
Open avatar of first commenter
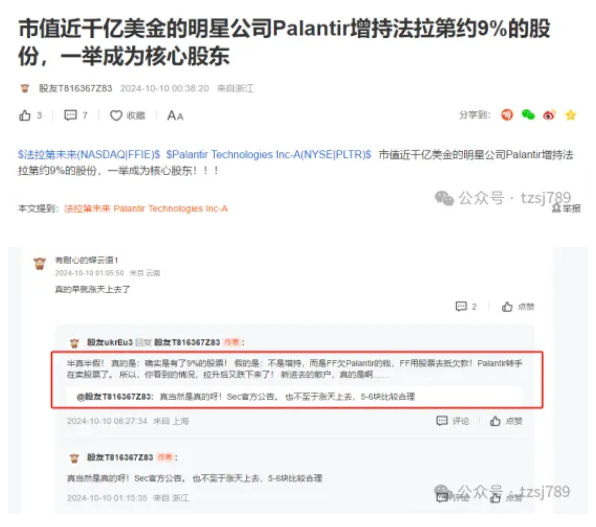(x=40, y=263)
